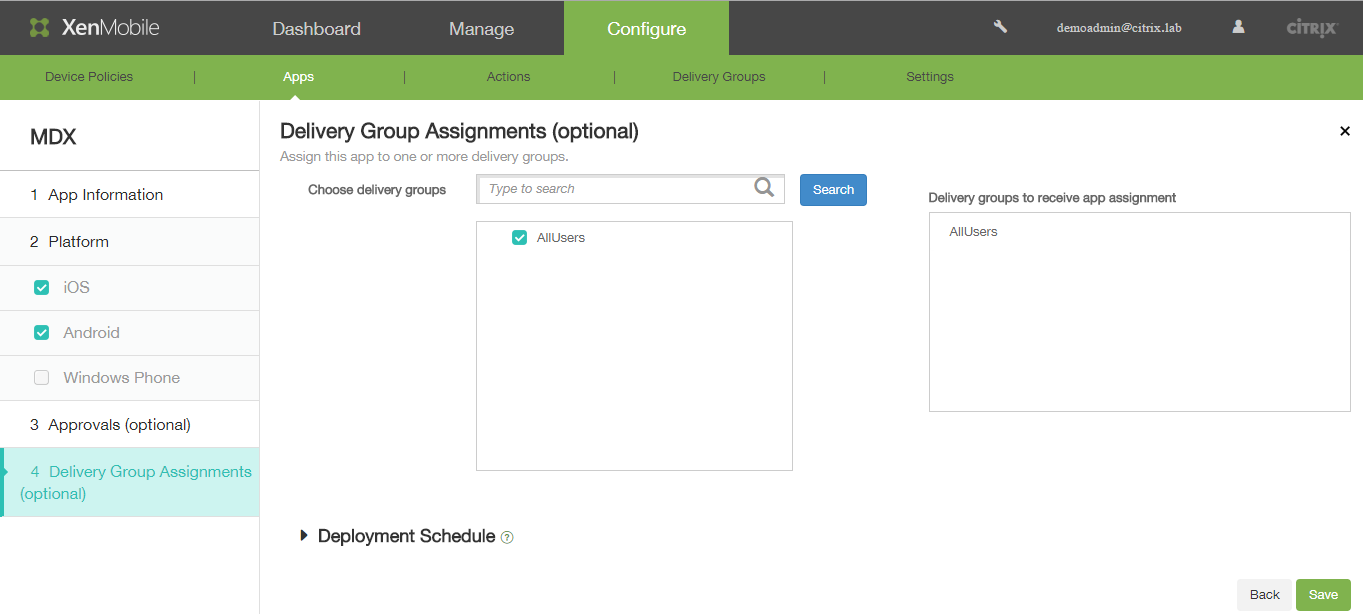Click Deployment Schedule help icon
1363x614 pixels.
(x=507, y=538)
